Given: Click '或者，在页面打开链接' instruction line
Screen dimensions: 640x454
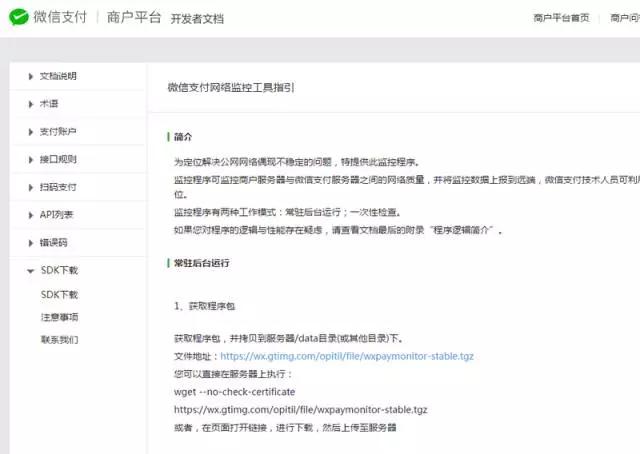Looking at the screenshot, I should coord(285,428).
